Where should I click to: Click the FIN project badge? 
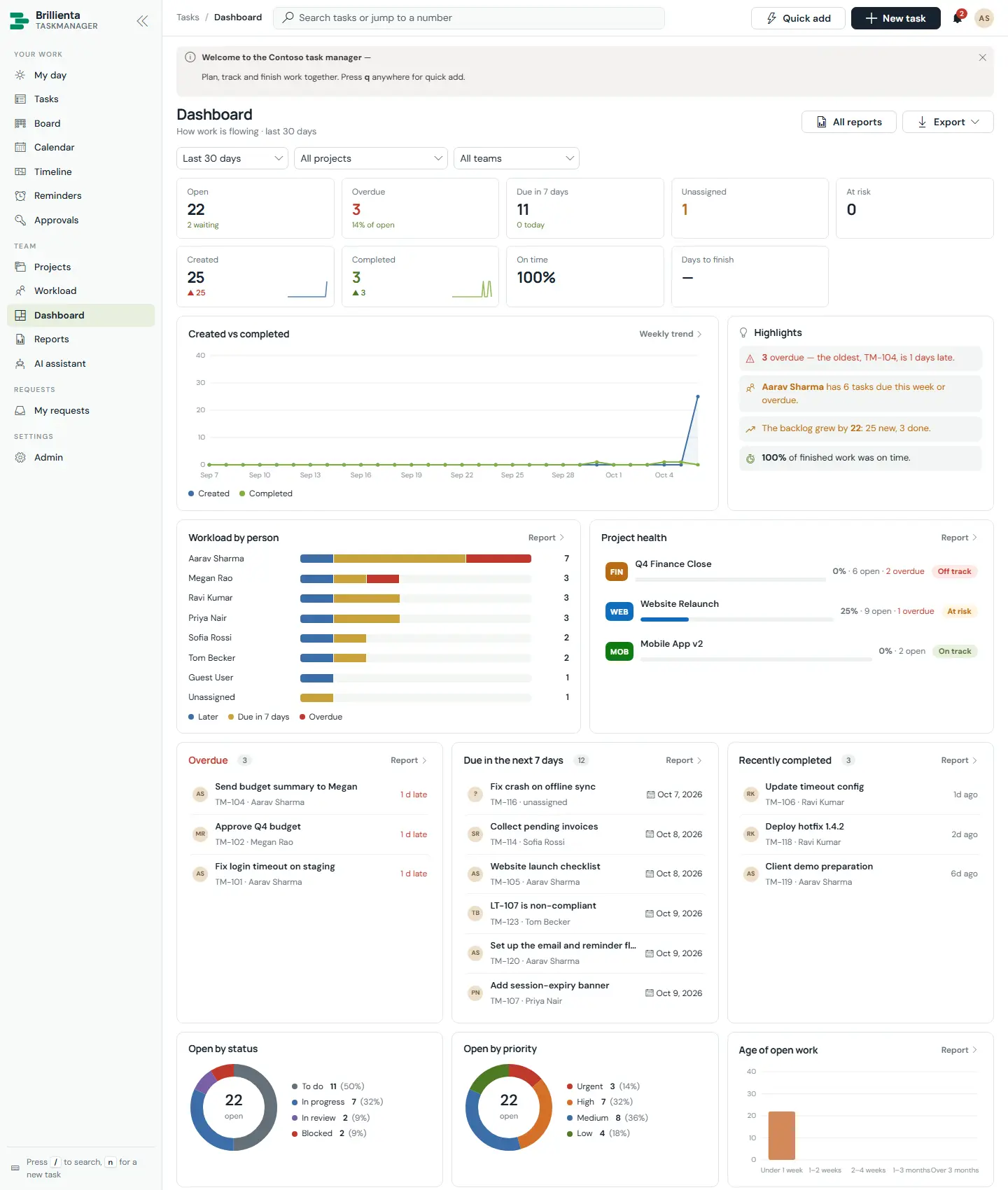pos(617,572)
